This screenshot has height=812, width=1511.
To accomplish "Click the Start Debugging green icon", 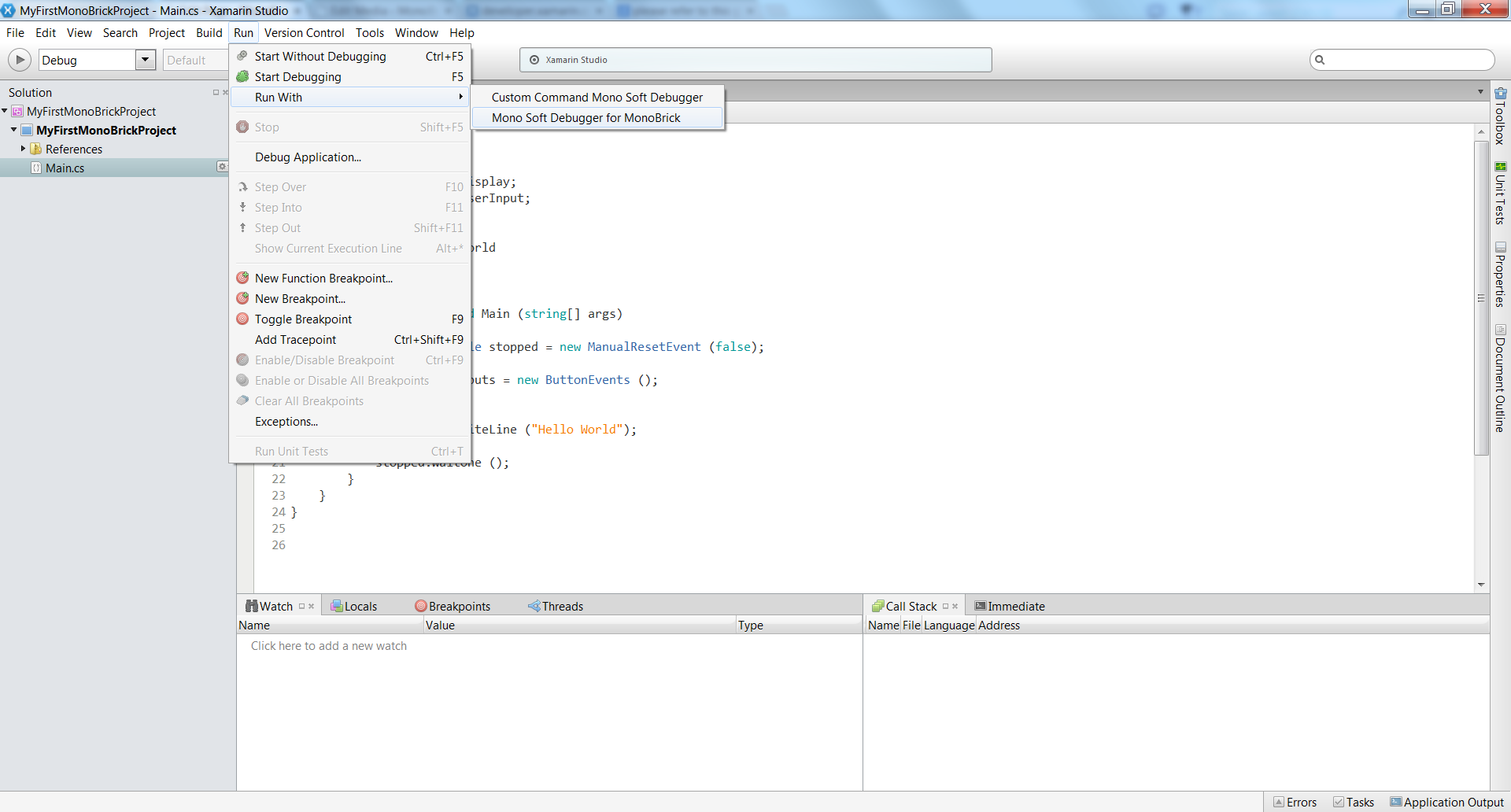I will pyautogui.click(x=242, y=76).
